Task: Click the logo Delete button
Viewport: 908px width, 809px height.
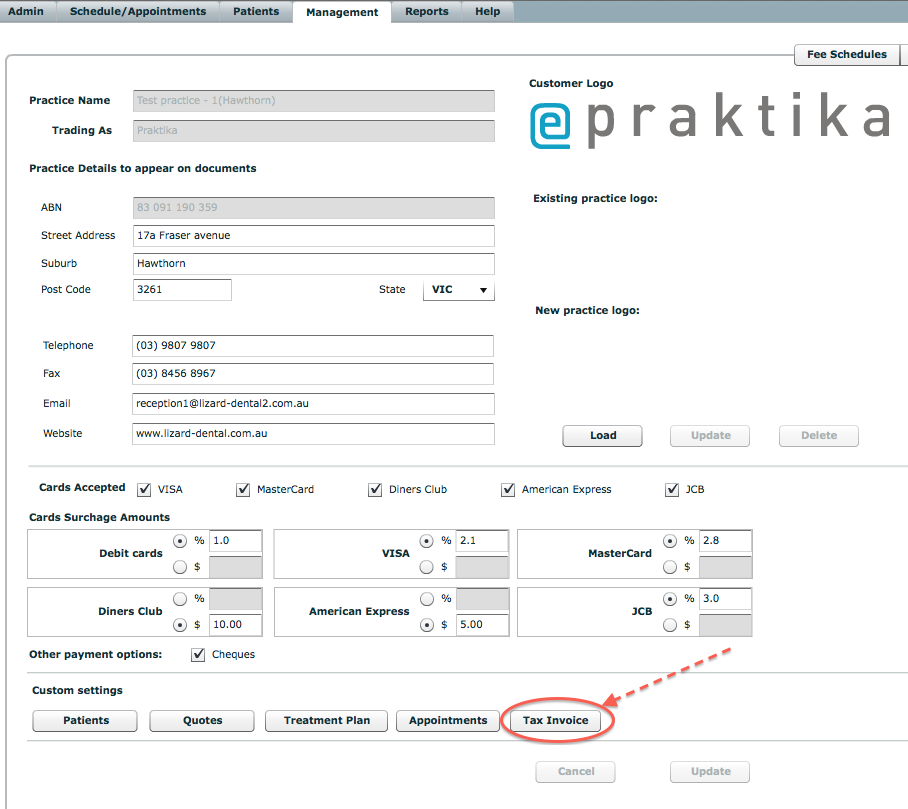Action: coord(819,435)
